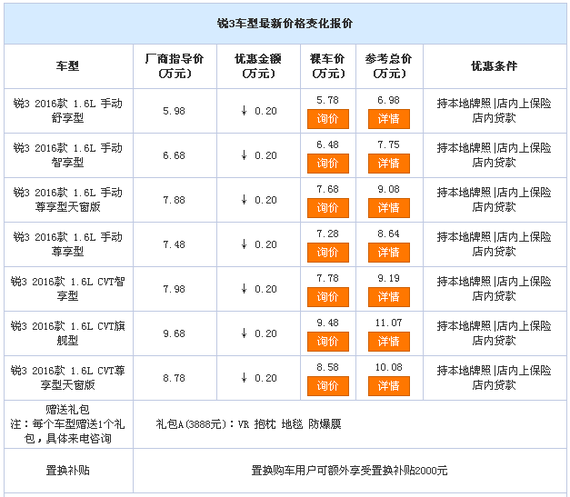Open 详情 for 1.6L CVT智享型
570x497 pixels.
389,297
